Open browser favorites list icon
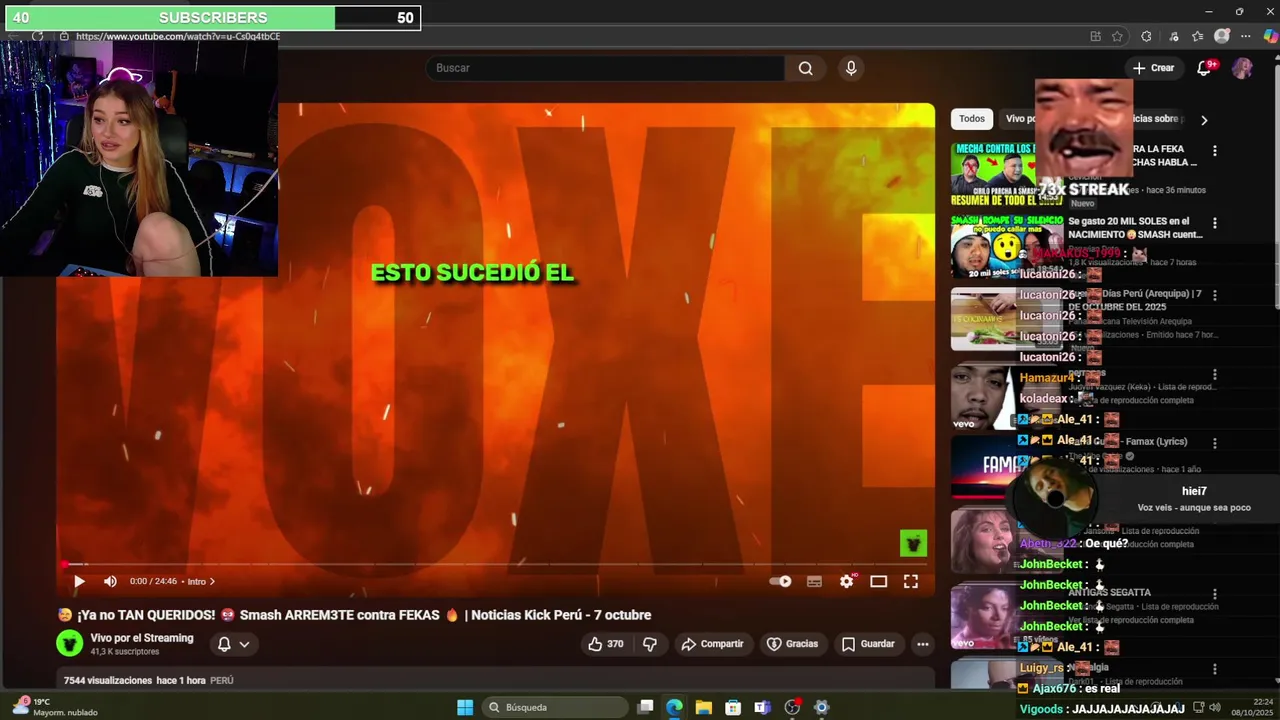This screenshot has height=720, width=1280. (x=1197, y=36)
